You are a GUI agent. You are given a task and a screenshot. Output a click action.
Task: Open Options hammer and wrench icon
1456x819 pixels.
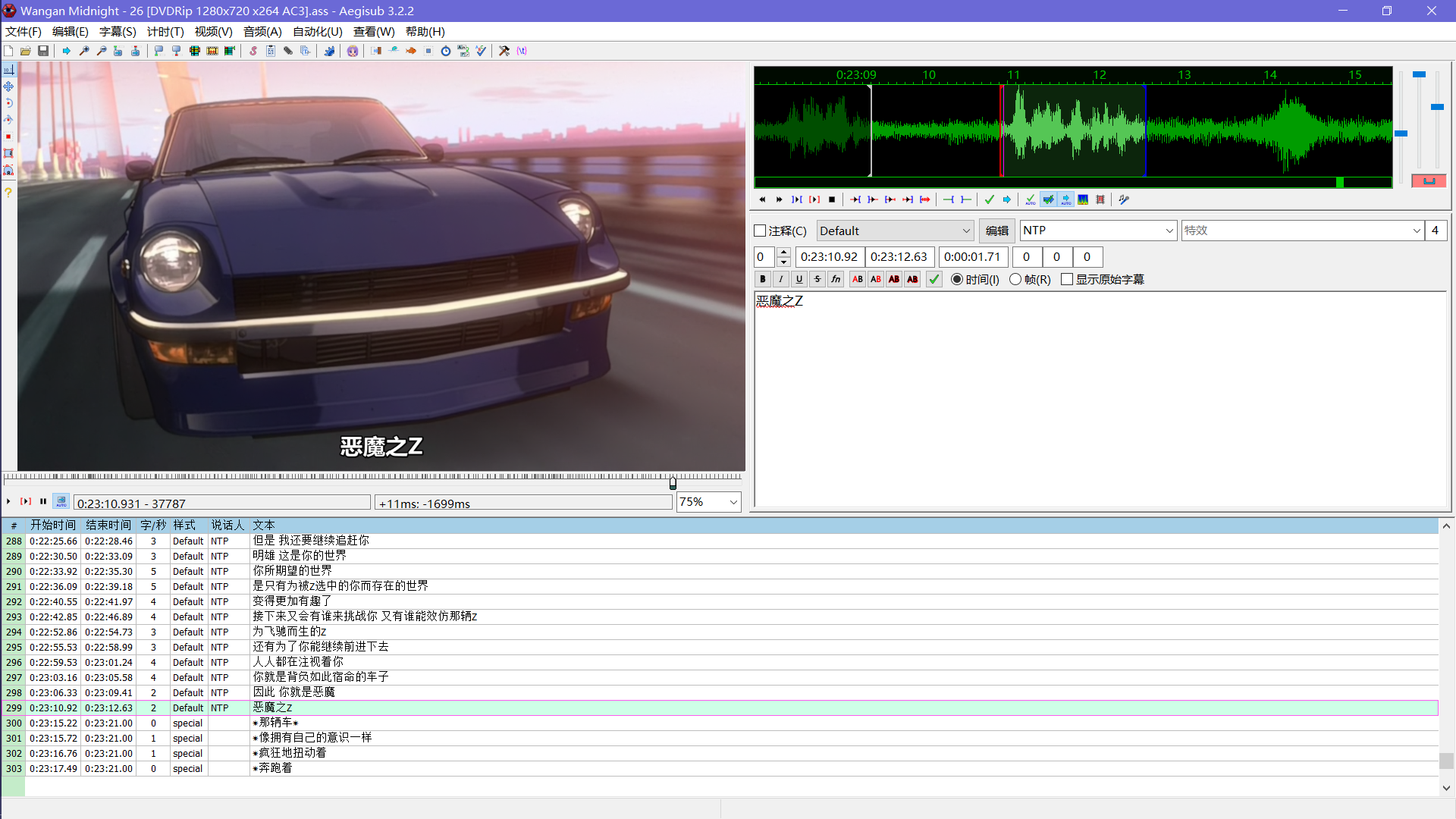(504, 51)
